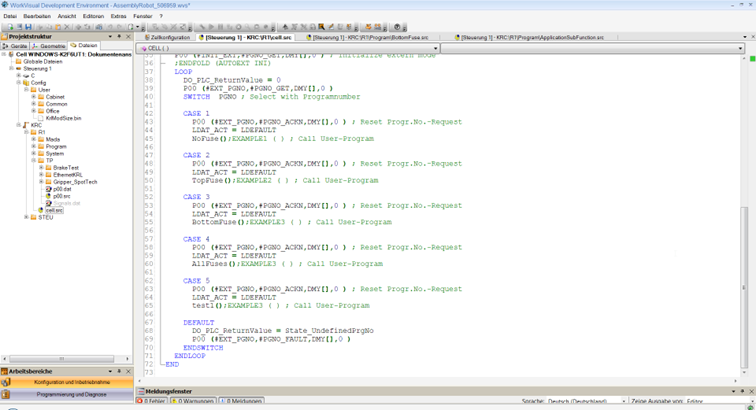Toggle the 0 Fehler filter
Screen dimensions: 756x410
click(x=150, y=401)
